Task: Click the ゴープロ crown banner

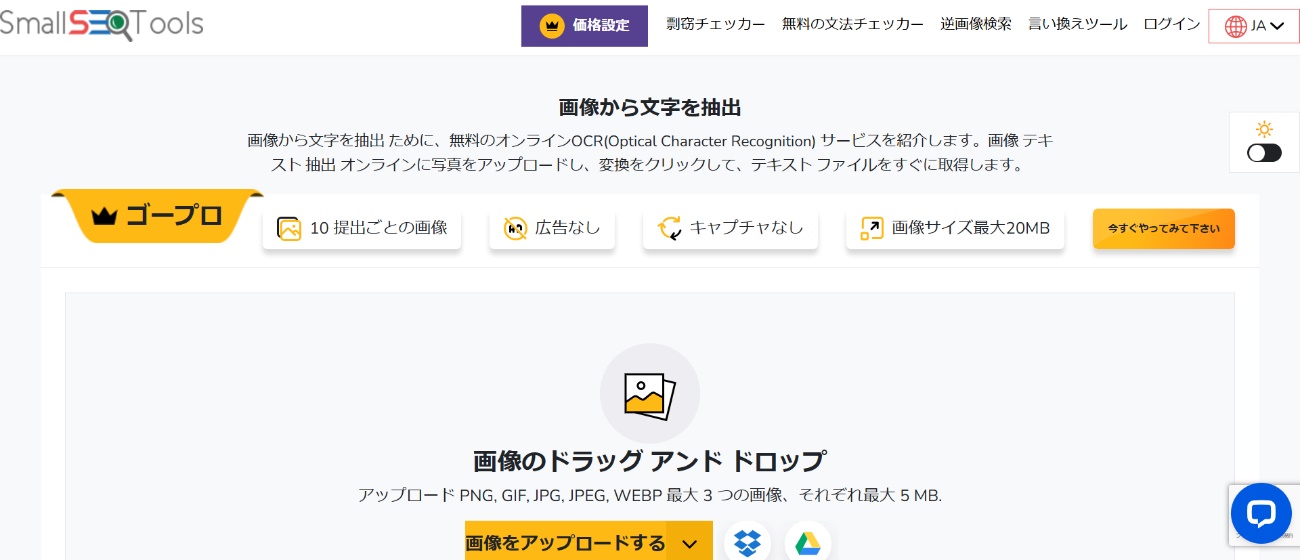Action: (157, 215)
